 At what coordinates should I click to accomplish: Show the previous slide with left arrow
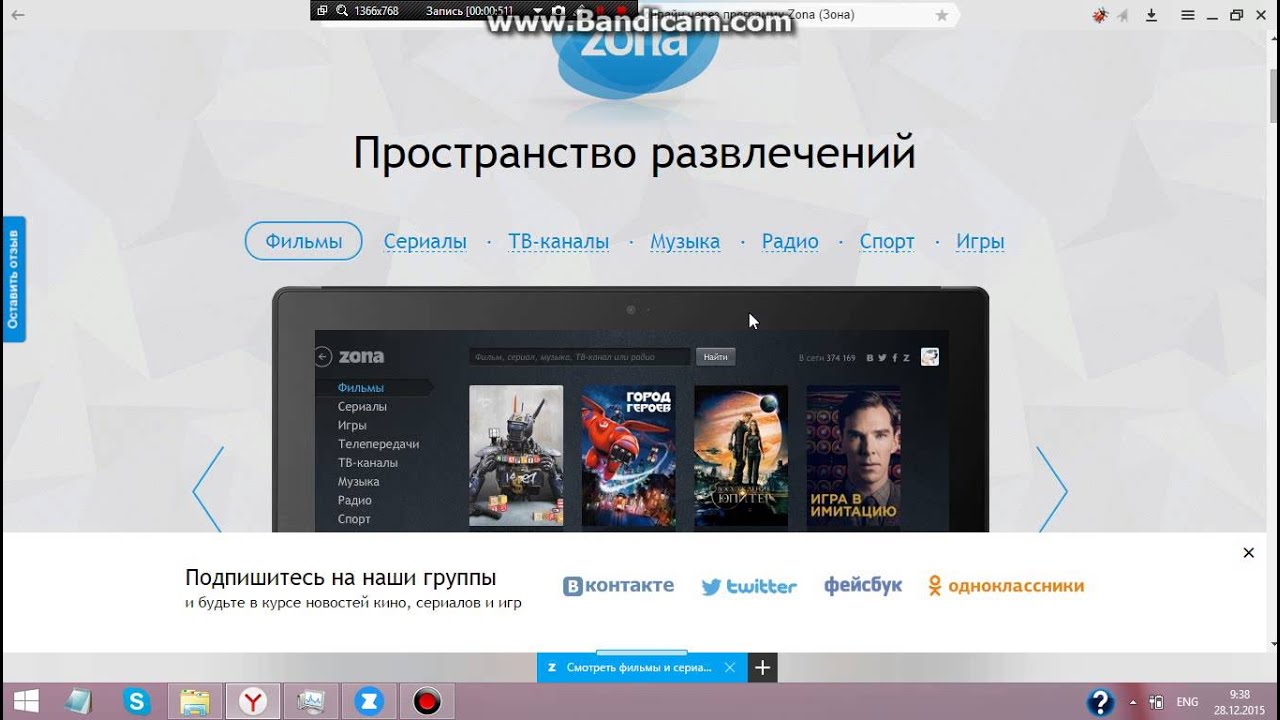point(208,489)
